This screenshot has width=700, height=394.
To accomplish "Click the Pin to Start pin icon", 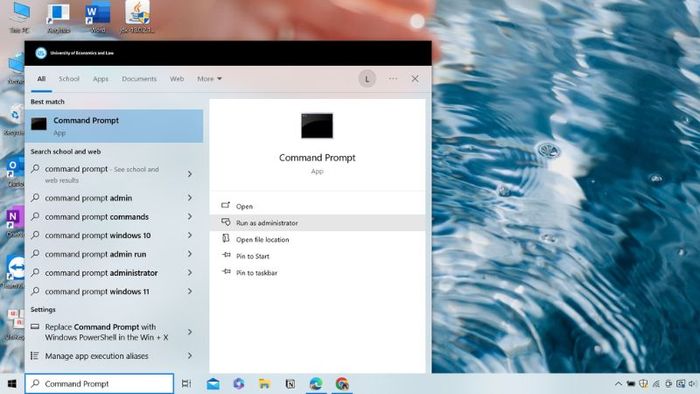I will (x=226, y=255).
